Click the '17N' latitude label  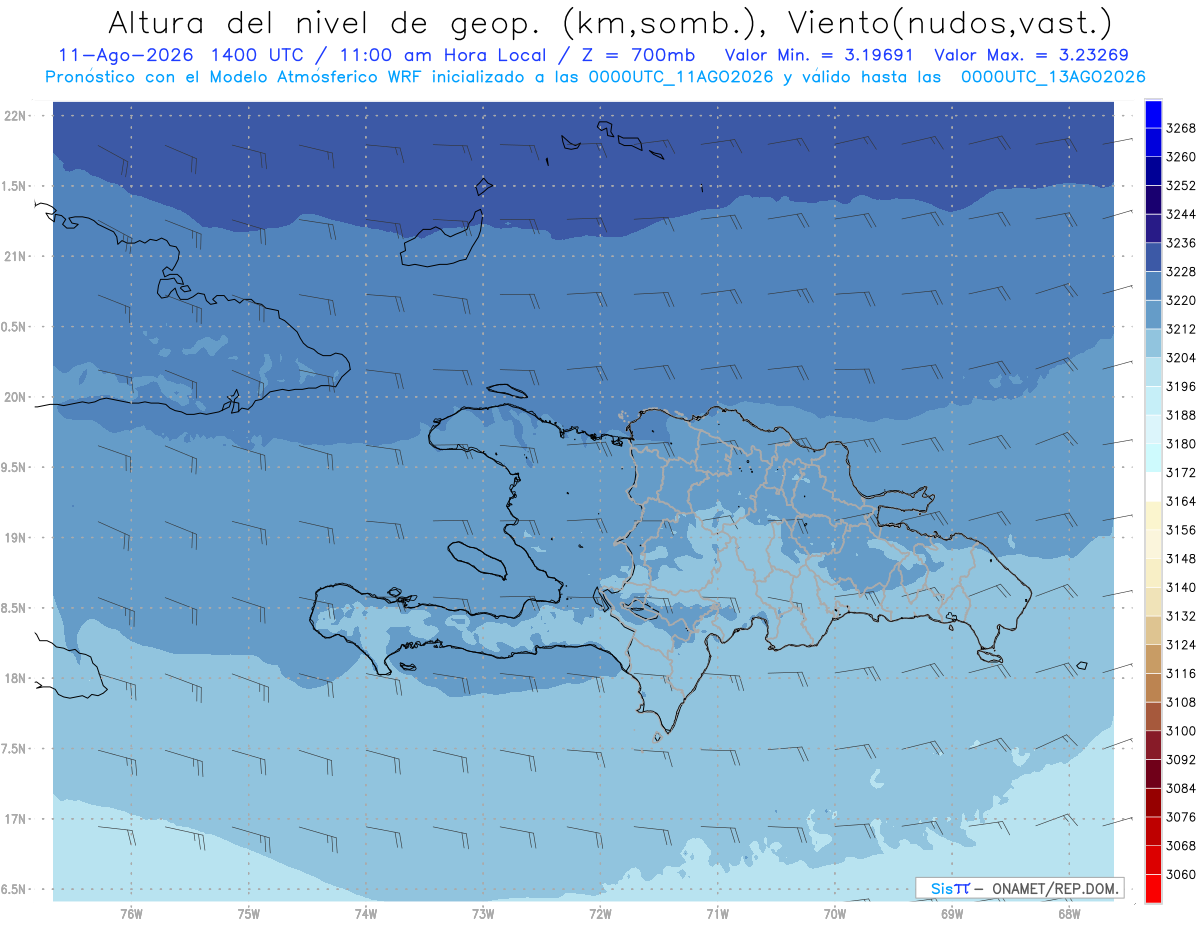(16, 819)
